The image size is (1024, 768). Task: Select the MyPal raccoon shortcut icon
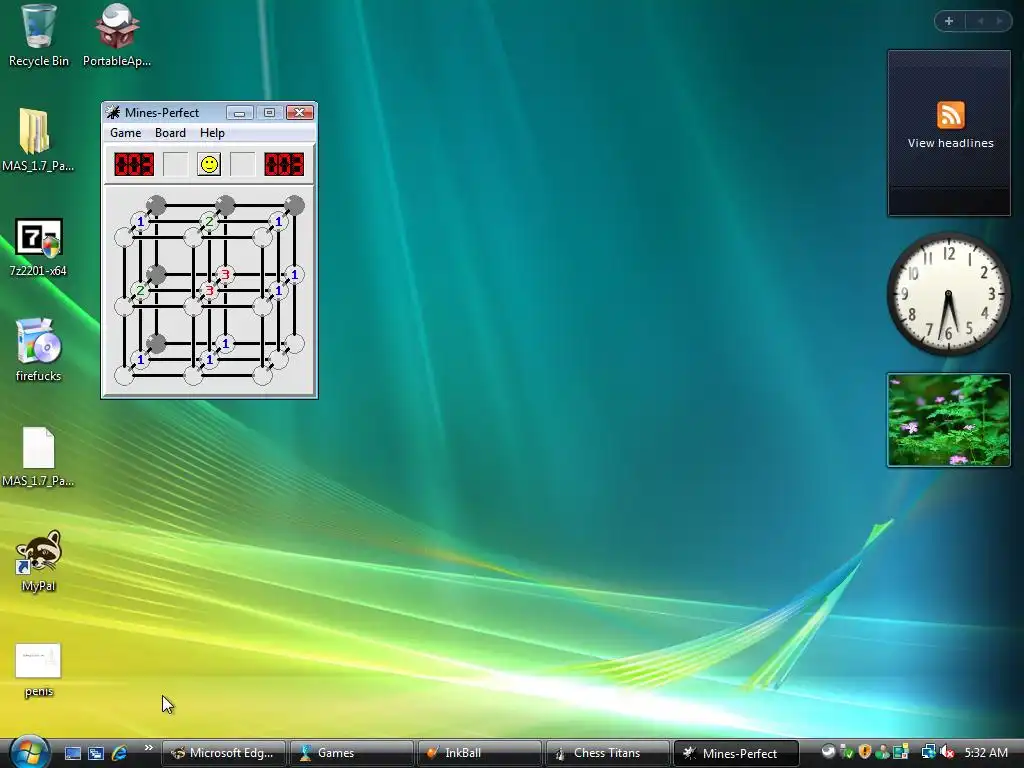pyautogui.click(x=39, y=560)
